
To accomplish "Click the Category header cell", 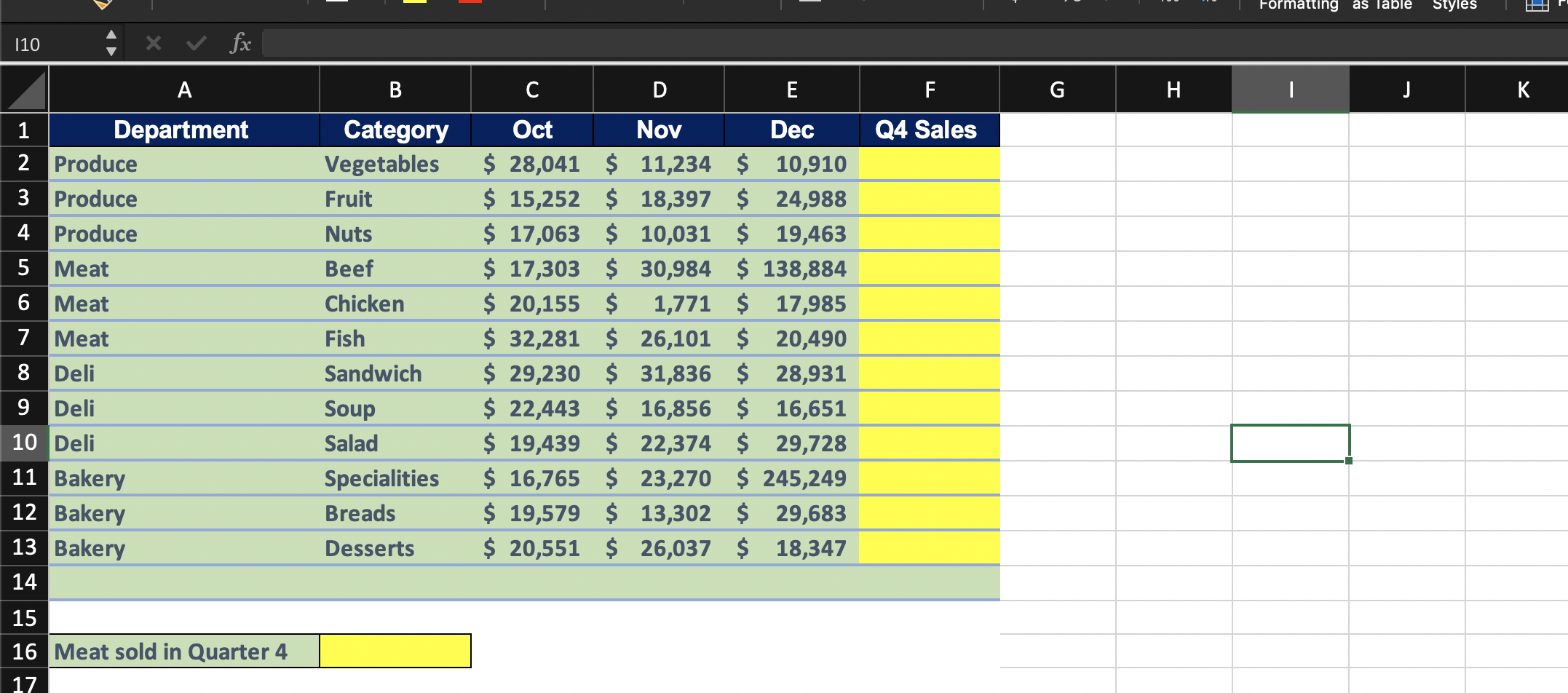I will [395, 130].
